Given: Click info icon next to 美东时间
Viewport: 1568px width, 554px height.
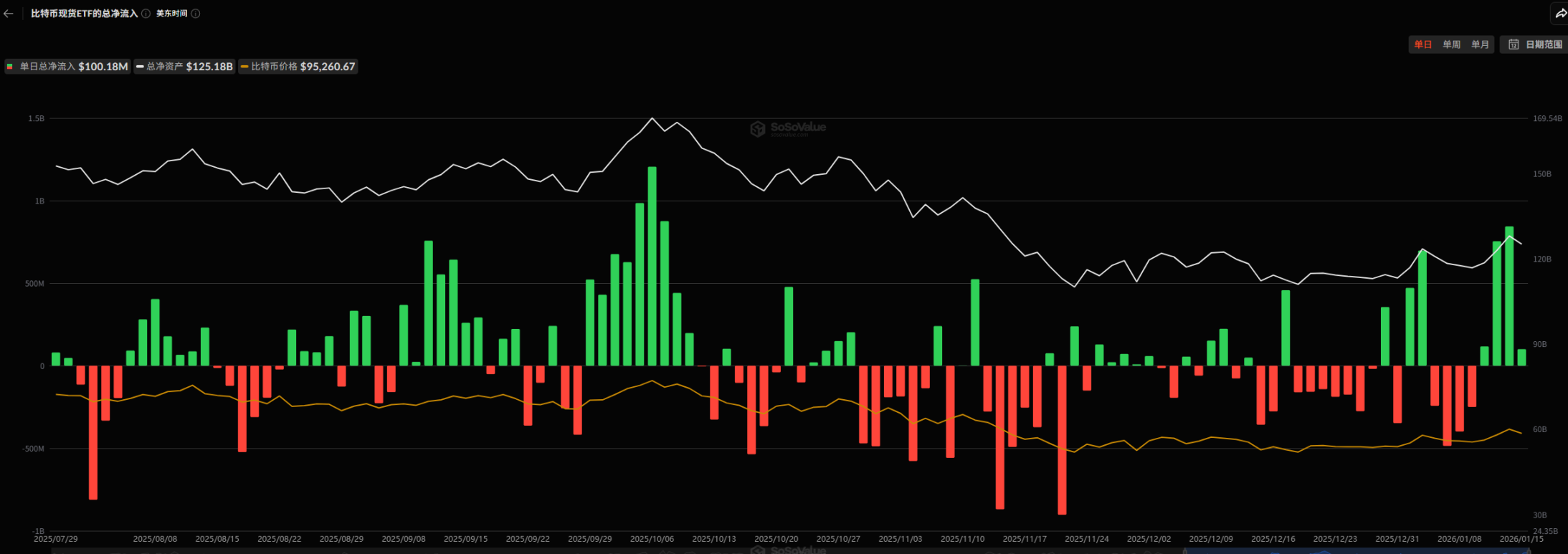Looking at the screenshot, I should 196,14.
